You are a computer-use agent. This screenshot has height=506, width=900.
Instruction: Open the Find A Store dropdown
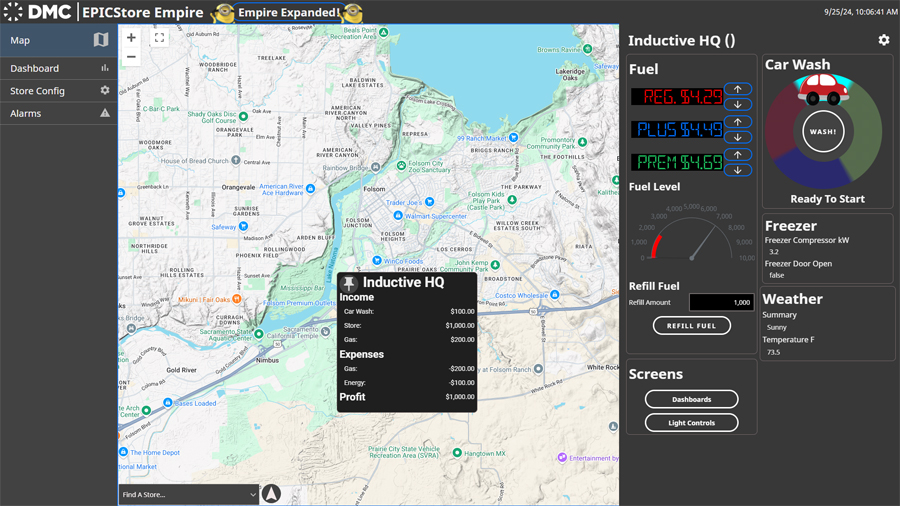(x=189, y=494)
